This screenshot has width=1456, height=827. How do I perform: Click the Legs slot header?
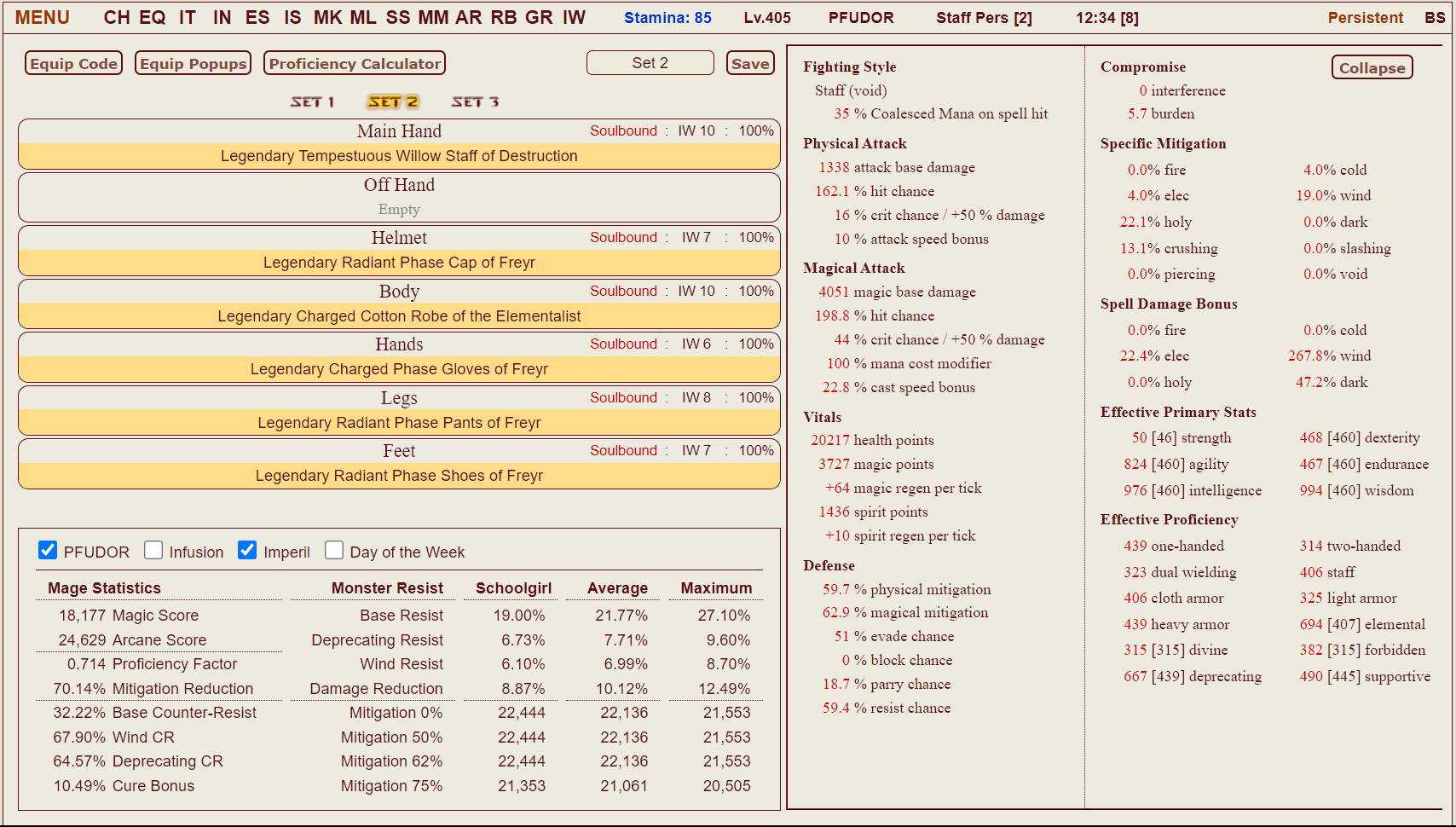[399, 398]
